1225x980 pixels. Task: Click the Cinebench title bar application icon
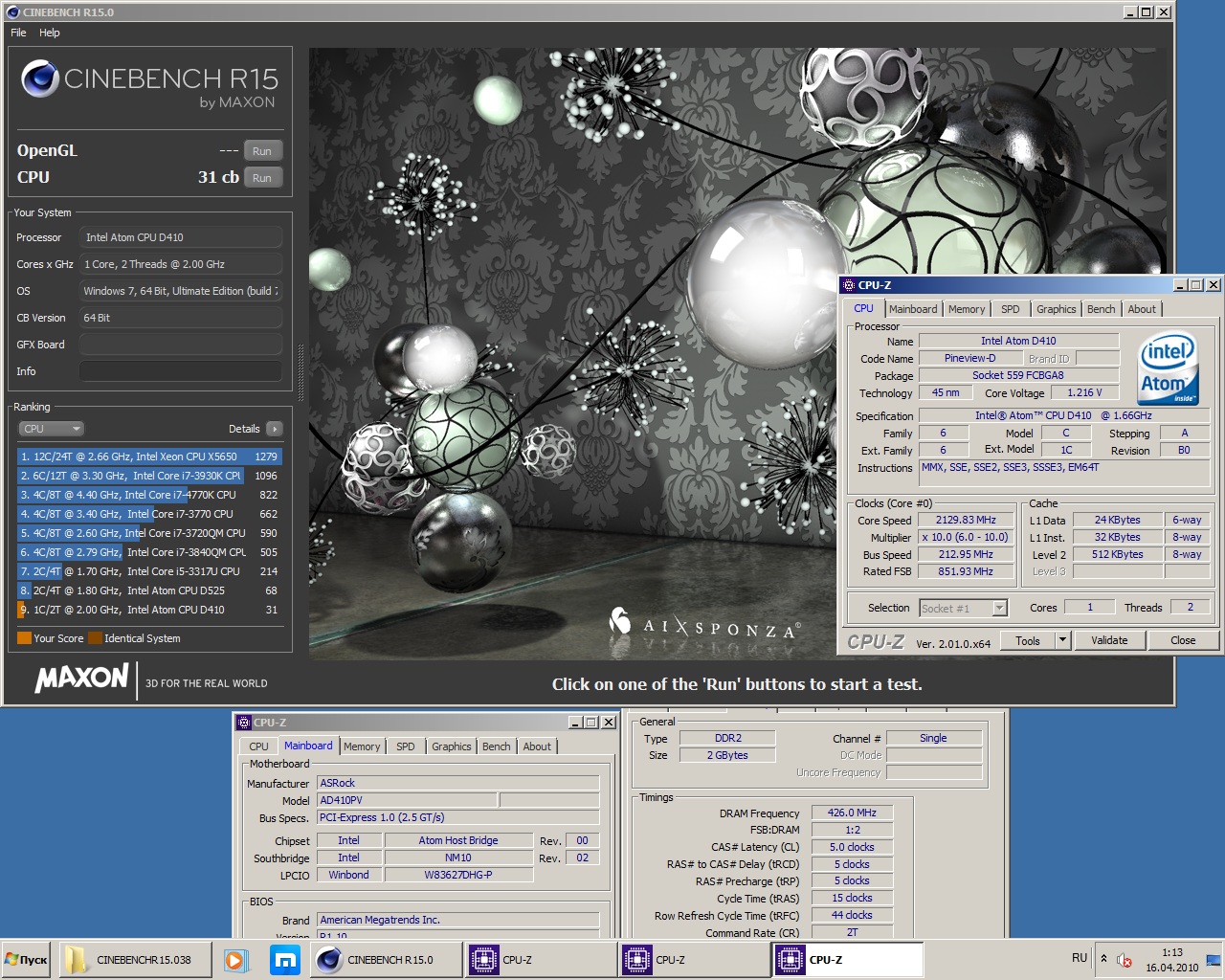tap(12, 12)
